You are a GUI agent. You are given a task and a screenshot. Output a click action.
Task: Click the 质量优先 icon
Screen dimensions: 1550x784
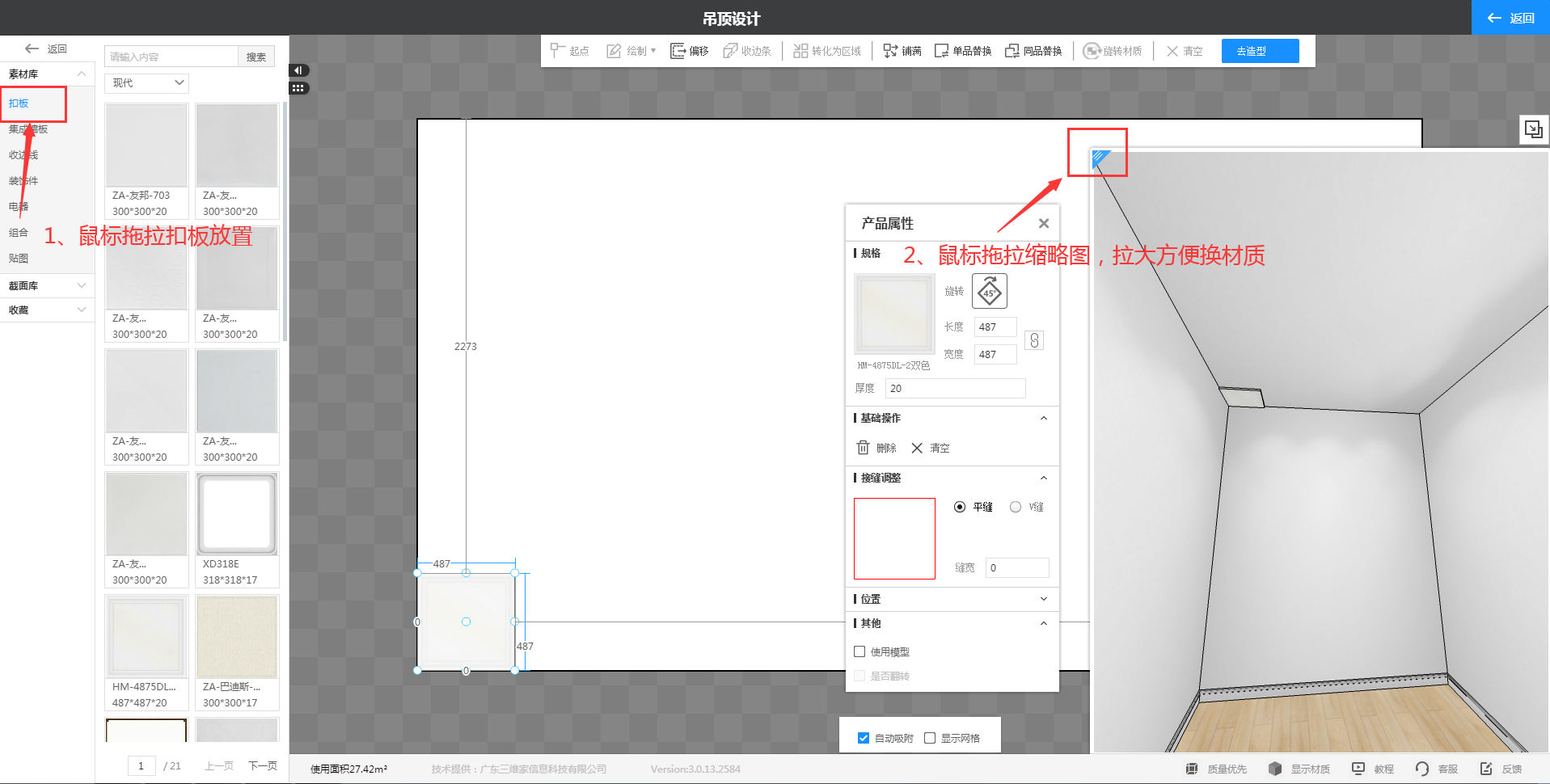pyautogui.click(x=1192, y=769)
